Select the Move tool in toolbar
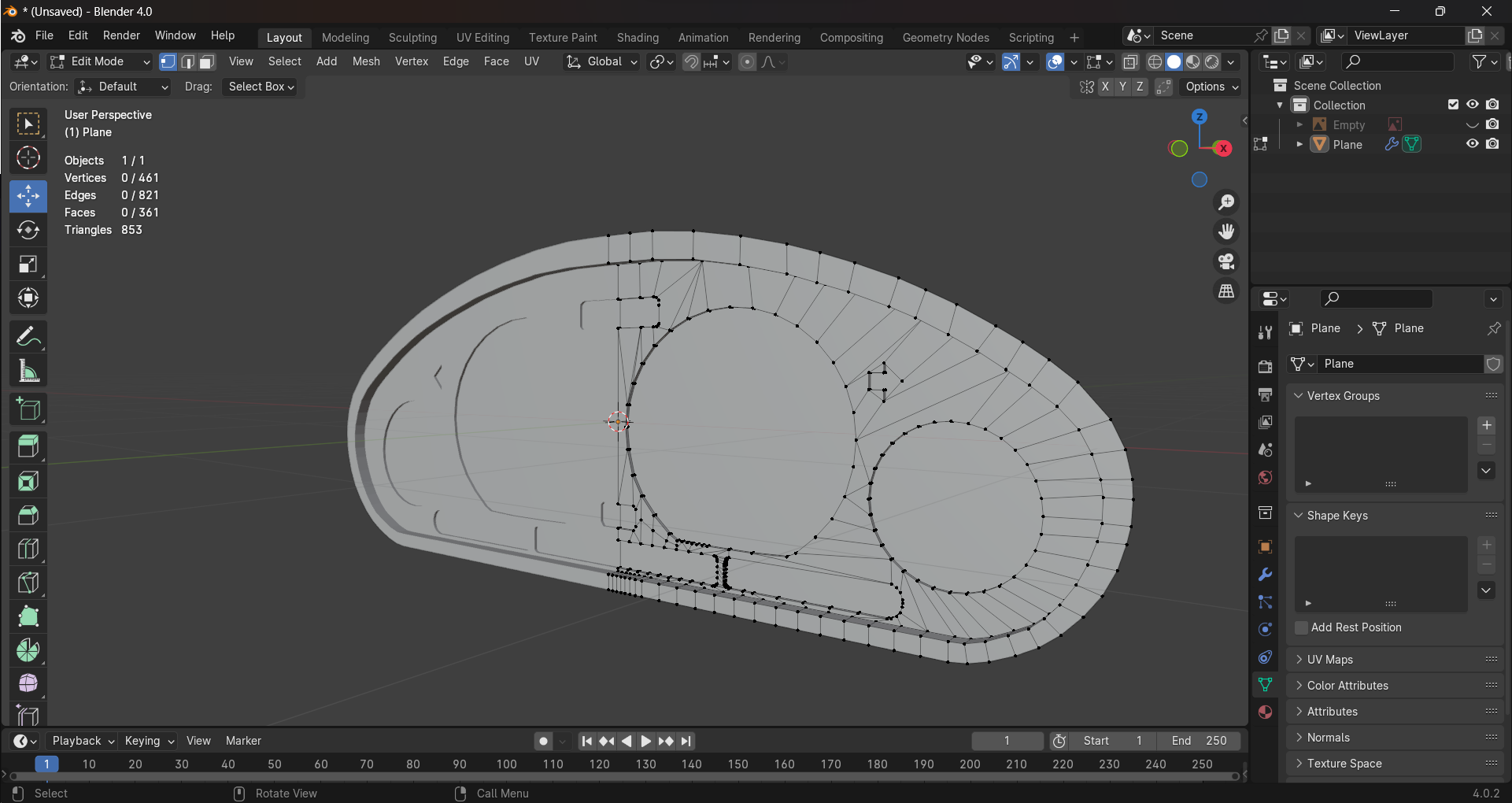The image size is (1512, 803). pos(28,196)
